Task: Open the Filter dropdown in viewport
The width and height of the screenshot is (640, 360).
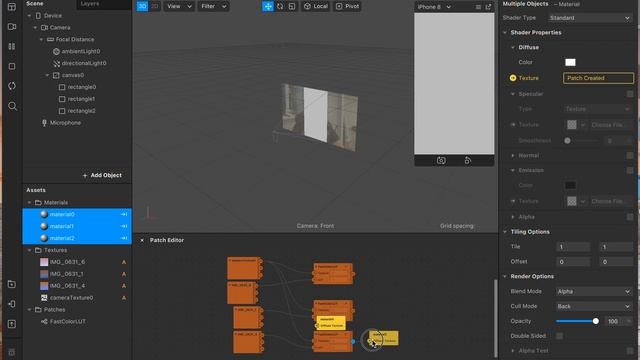Action: click(213, 6)
